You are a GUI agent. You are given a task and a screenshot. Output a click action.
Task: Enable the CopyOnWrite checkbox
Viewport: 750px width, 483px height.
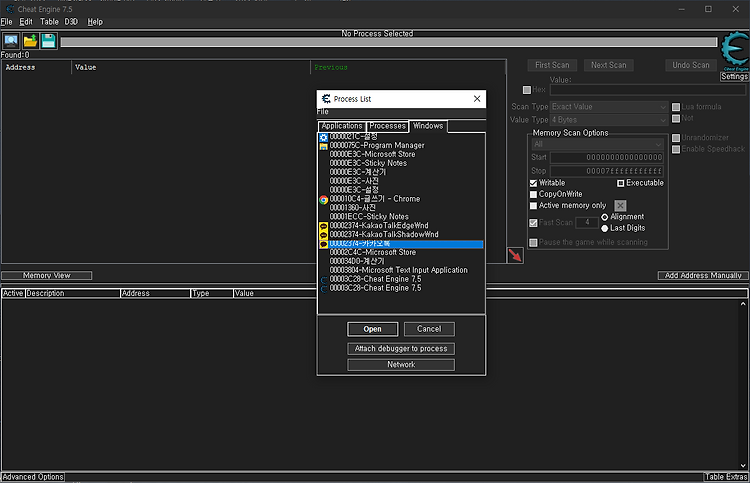pyautogui.click(x=533, y=194)
